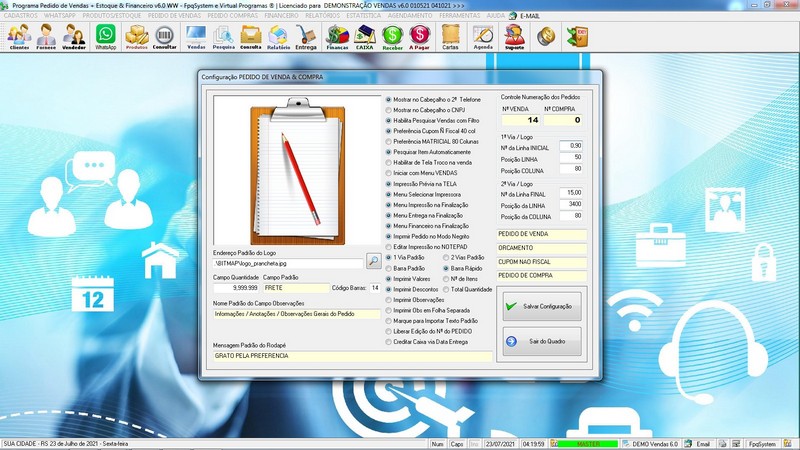Open the Agenda icon
Screen dimensions: 800x450
pyautogui.click(x=483, y=37)
